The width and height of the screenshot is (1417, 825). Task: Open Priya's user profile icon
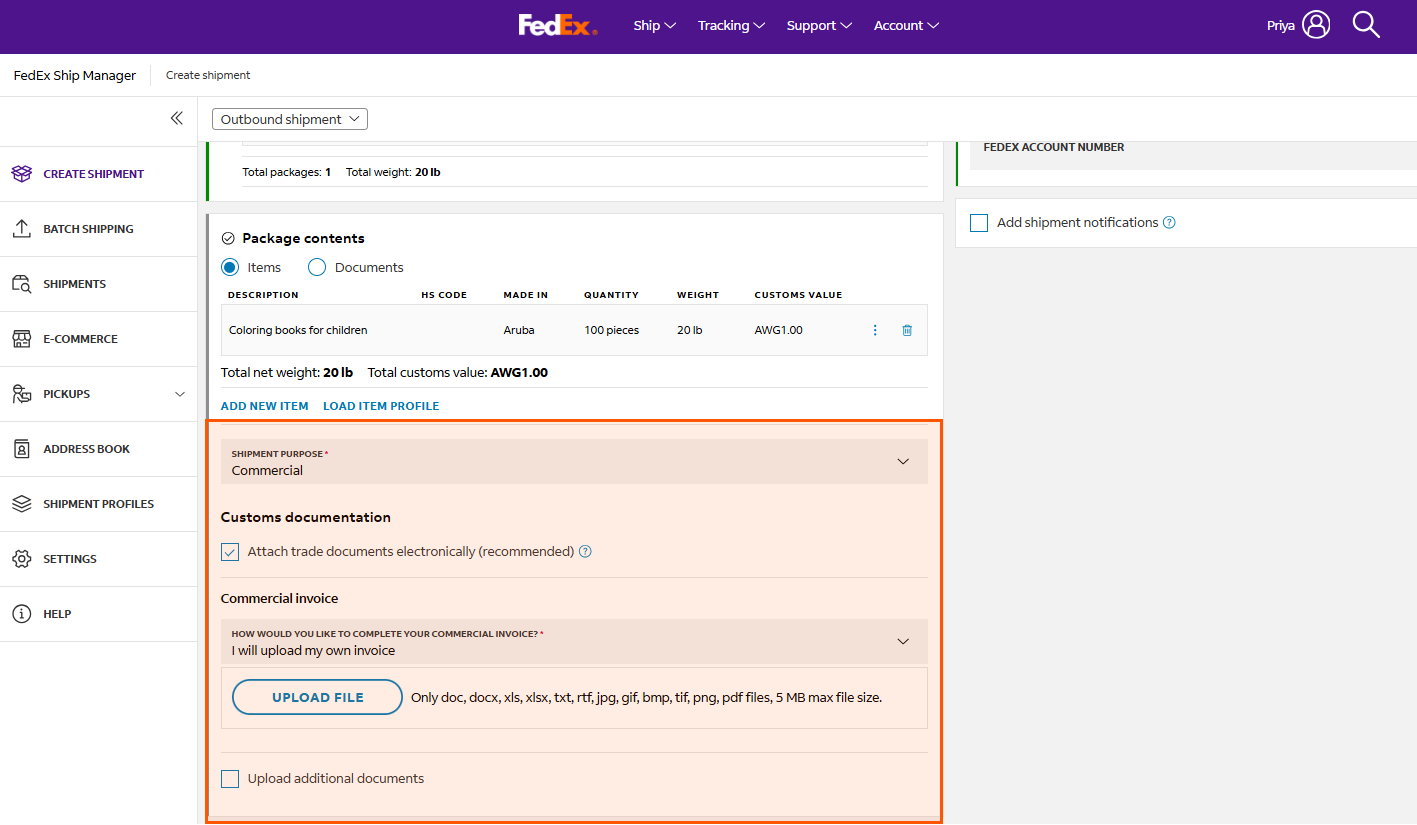(1316, 25)
